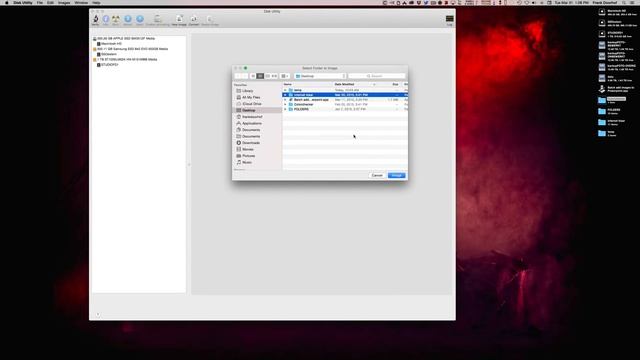Select the FOLDERS folder row
The height and width of the screenshot is (360, 640).
click(x=345, y=110)
